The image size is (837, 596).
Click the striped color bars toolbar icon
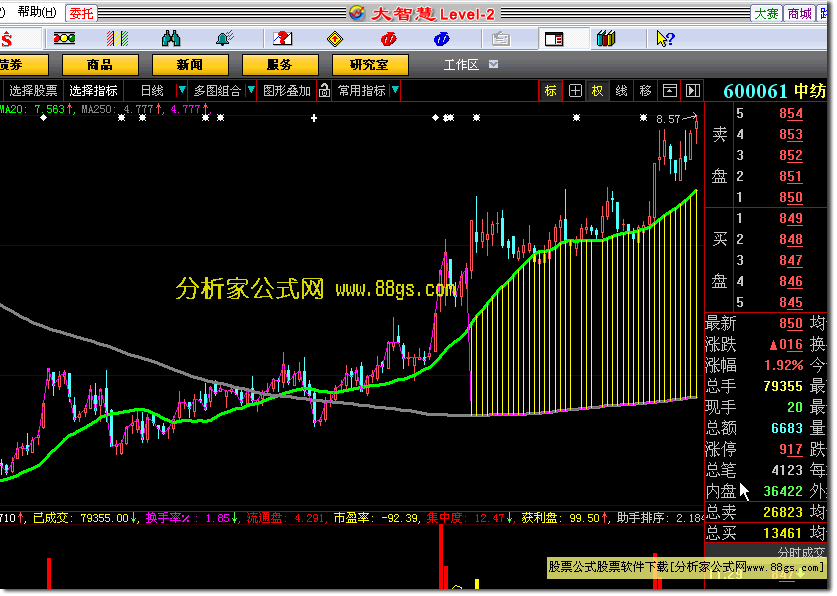click(117, 38)
